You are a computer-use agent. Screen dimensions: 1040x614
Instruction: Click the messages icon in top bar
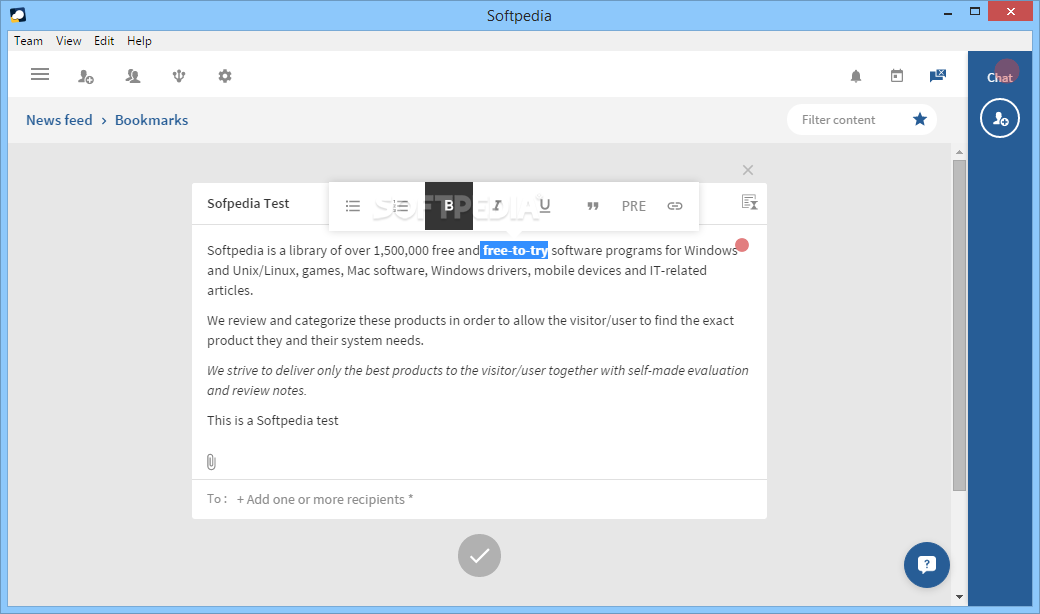pyautogui.click(x=938, y=76)
